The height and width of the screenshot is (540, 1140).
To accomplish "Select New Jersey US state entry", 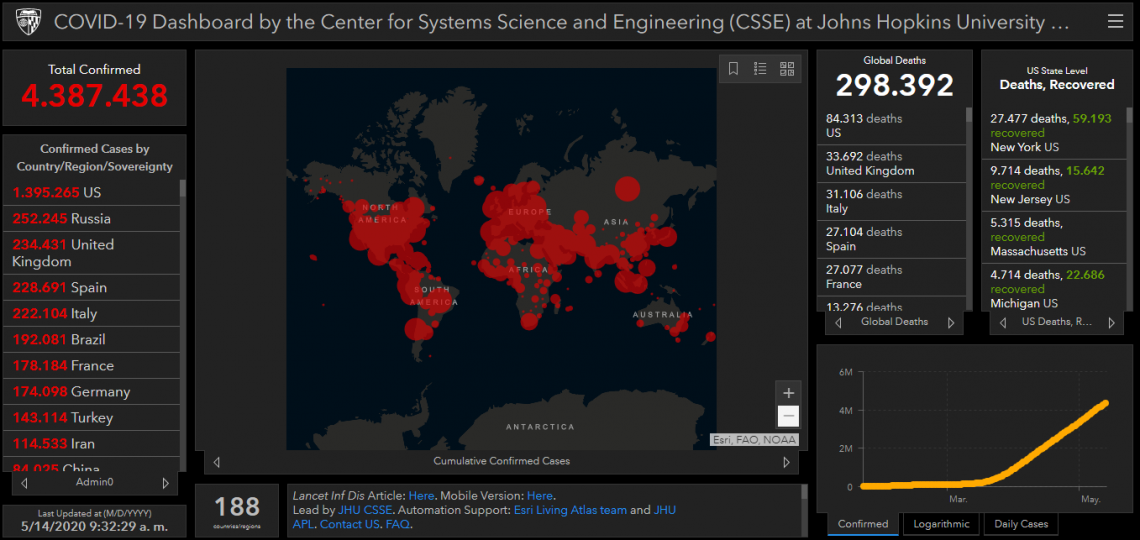I will pyautogui.click(x=1056, y=185).
